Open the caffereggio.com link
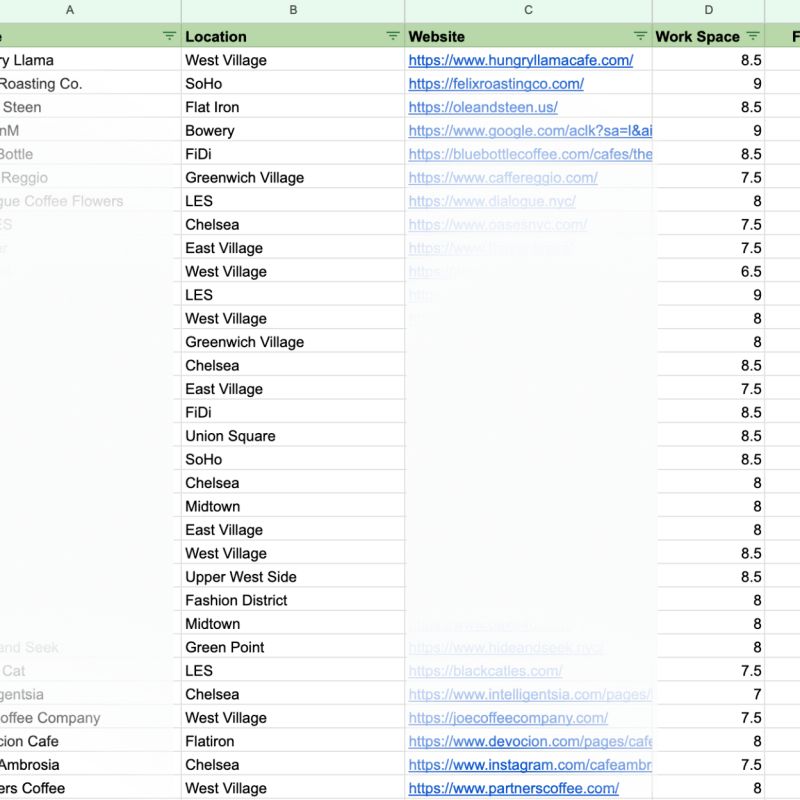The height and width of the screenshot is (800, 800). coord(503,178)
